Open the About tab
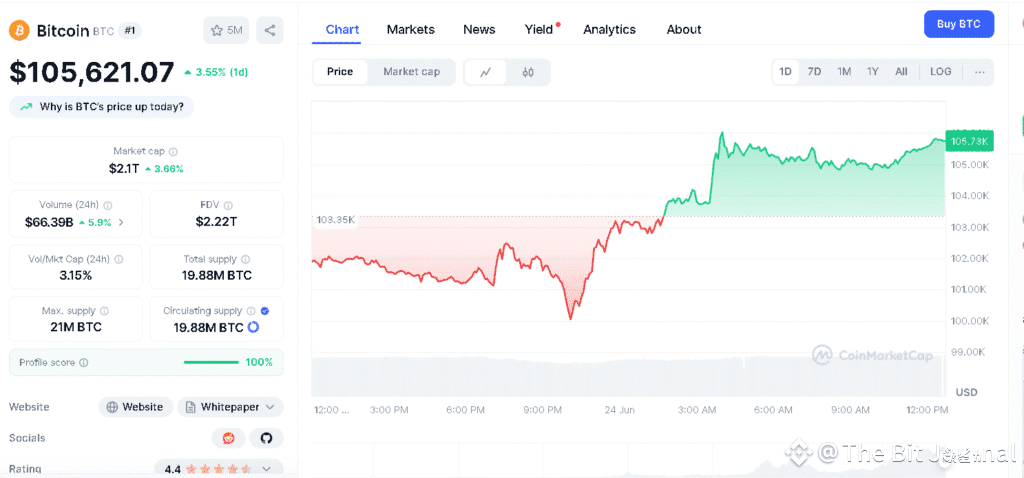Viewport: 1024px width, 478px height. click(x=684, y=29)
